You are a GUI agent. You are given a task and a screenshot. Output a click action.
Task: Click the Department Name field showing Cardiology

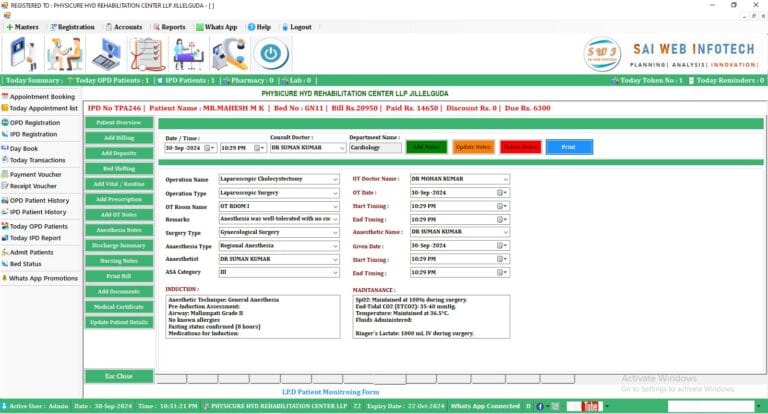pos(376,147)
